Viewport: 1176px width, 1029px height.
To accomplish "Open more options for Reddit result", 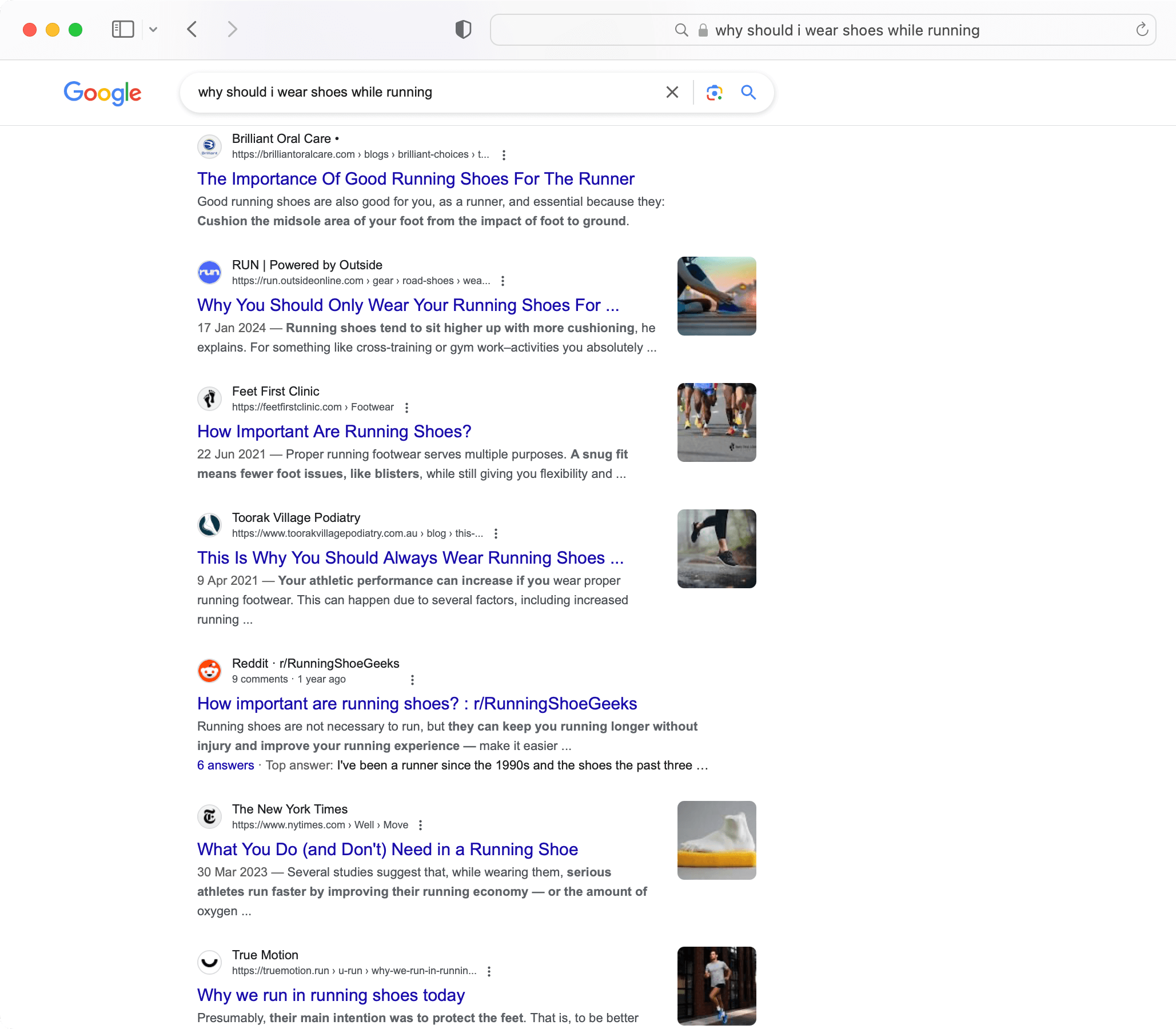I will pos(412,680).
